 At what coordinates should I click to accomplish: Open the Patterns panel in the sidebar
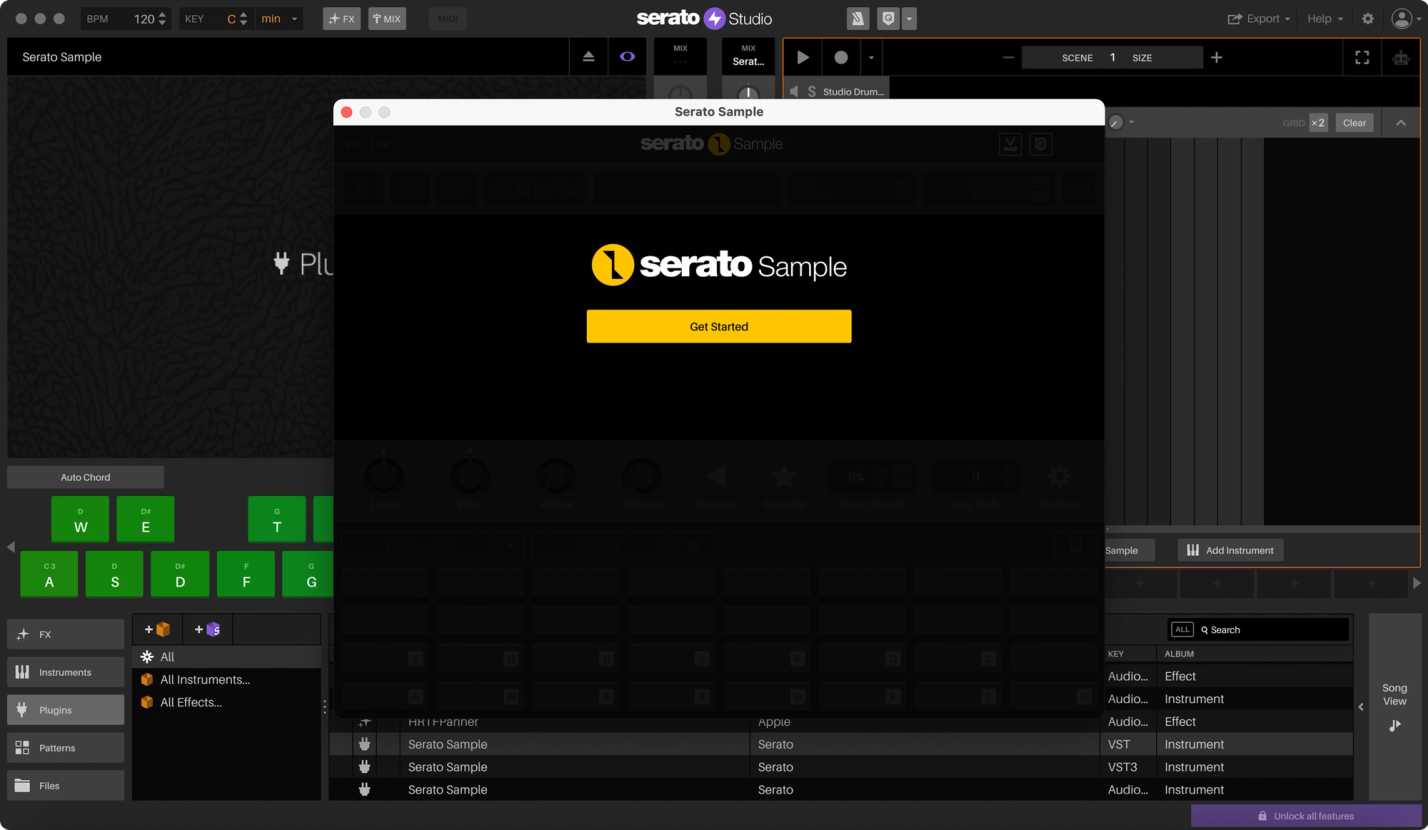coord(65,747)
